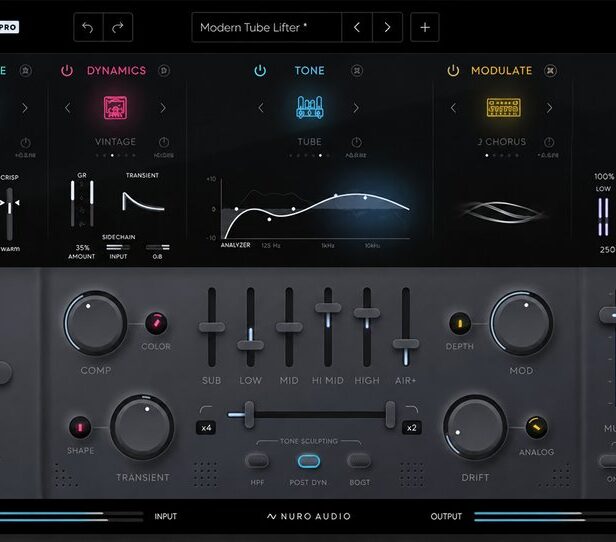Go to previous preset with left chevron

point(357,27)
